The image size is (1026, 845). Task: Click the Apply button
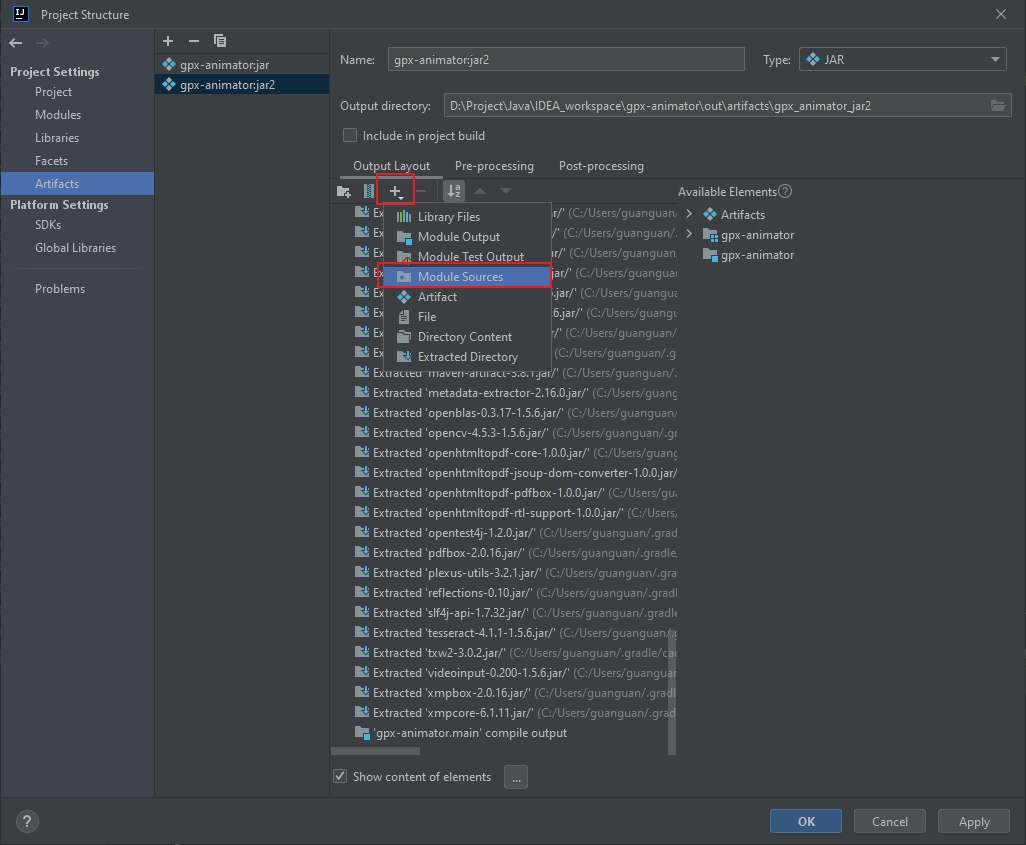(x=974, y=821)
